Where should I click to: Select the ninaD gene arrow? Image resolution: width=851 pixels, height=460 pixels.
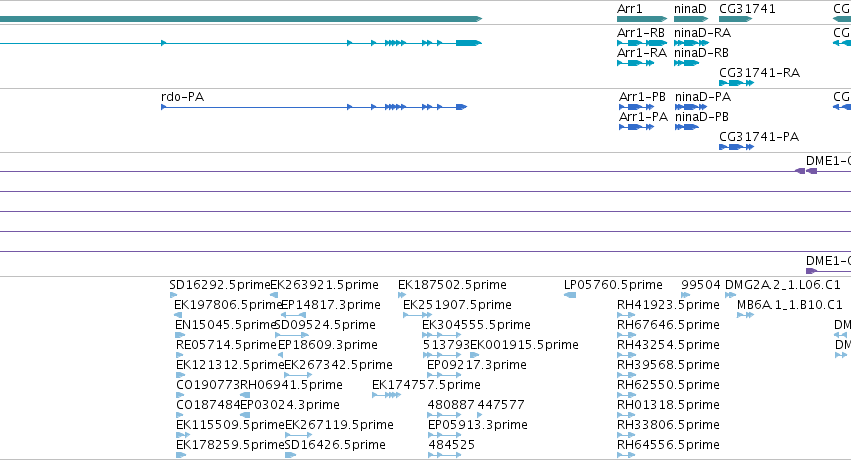[691, 19]
